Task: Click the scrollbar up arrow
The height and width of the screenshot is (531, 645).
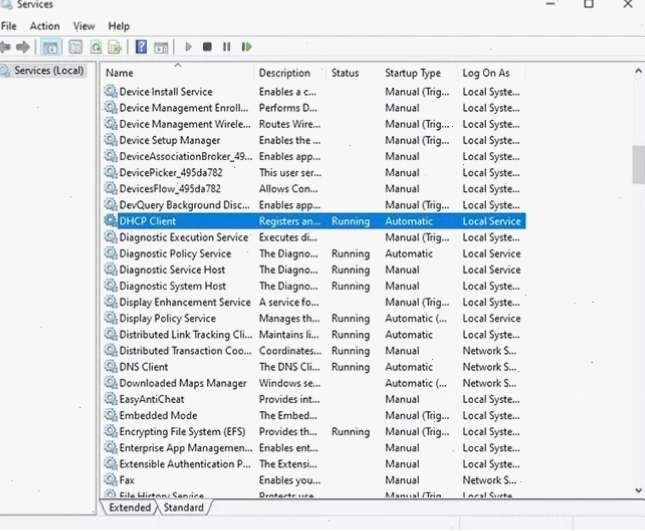Action: click(638, 71)
